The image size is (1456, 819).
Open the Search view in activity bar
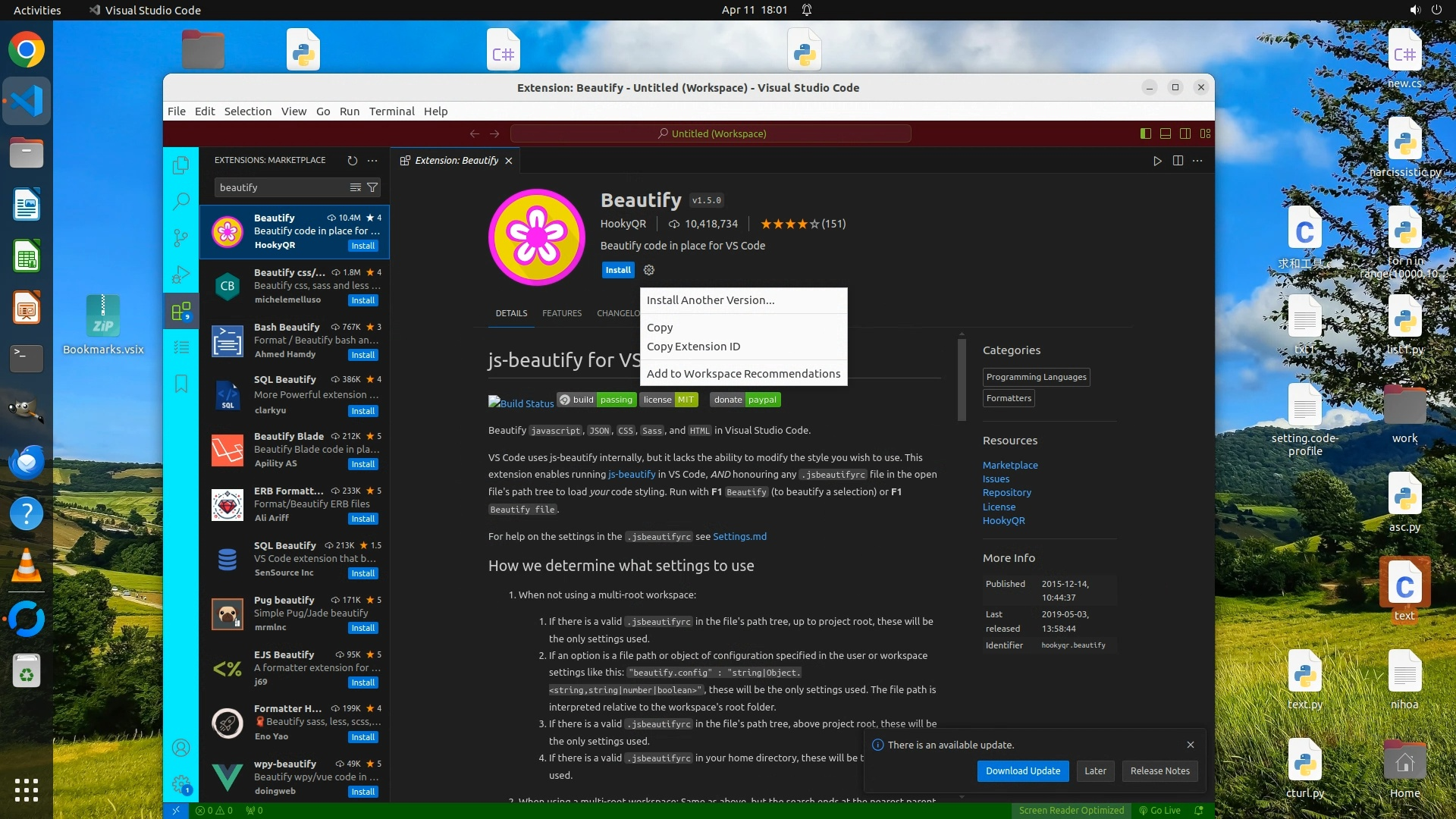pyautogui.click(x=180, y=202)
